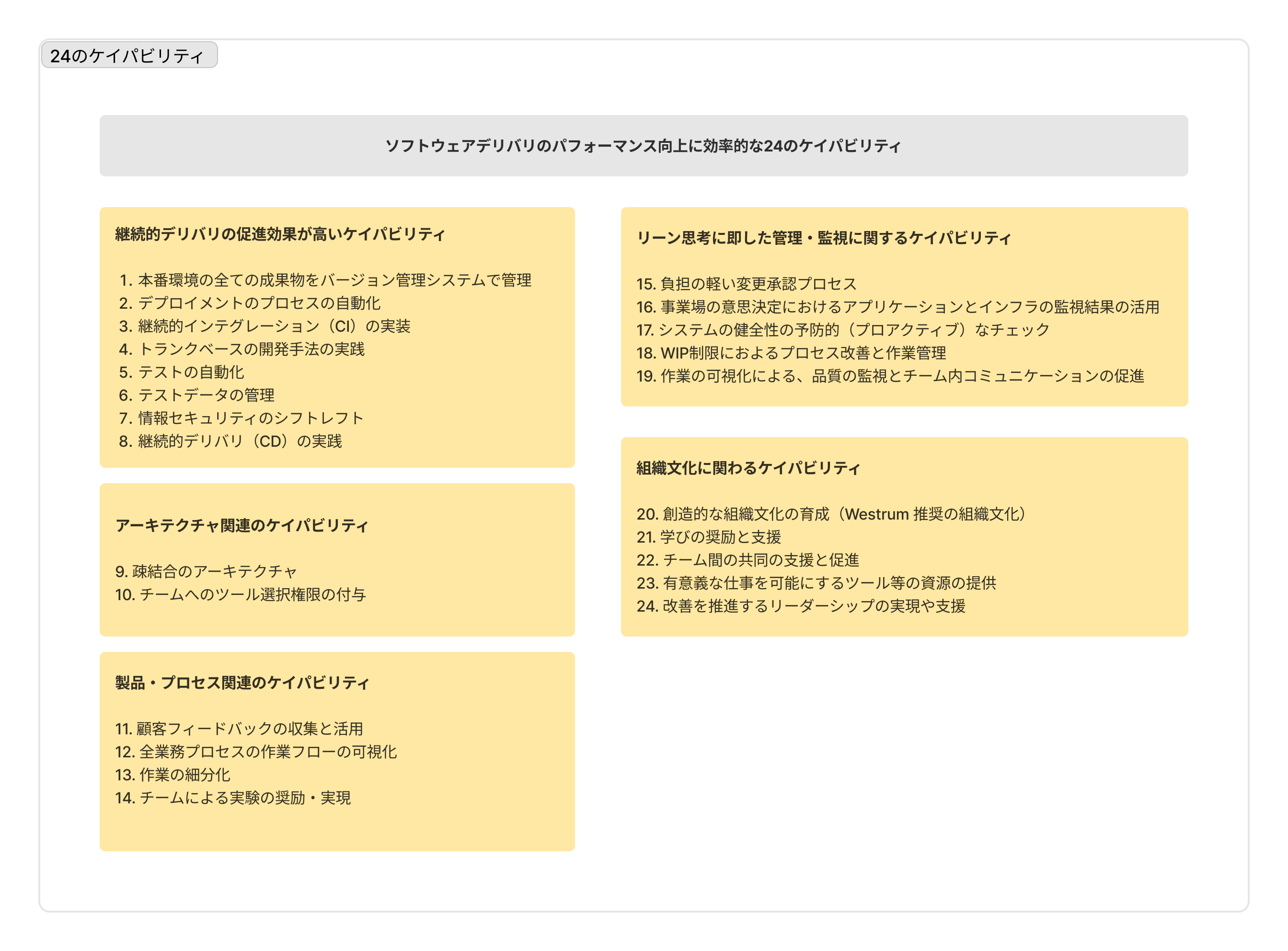Select item 15 負担の軽い変更承認プロセス

tap(745, 283)
